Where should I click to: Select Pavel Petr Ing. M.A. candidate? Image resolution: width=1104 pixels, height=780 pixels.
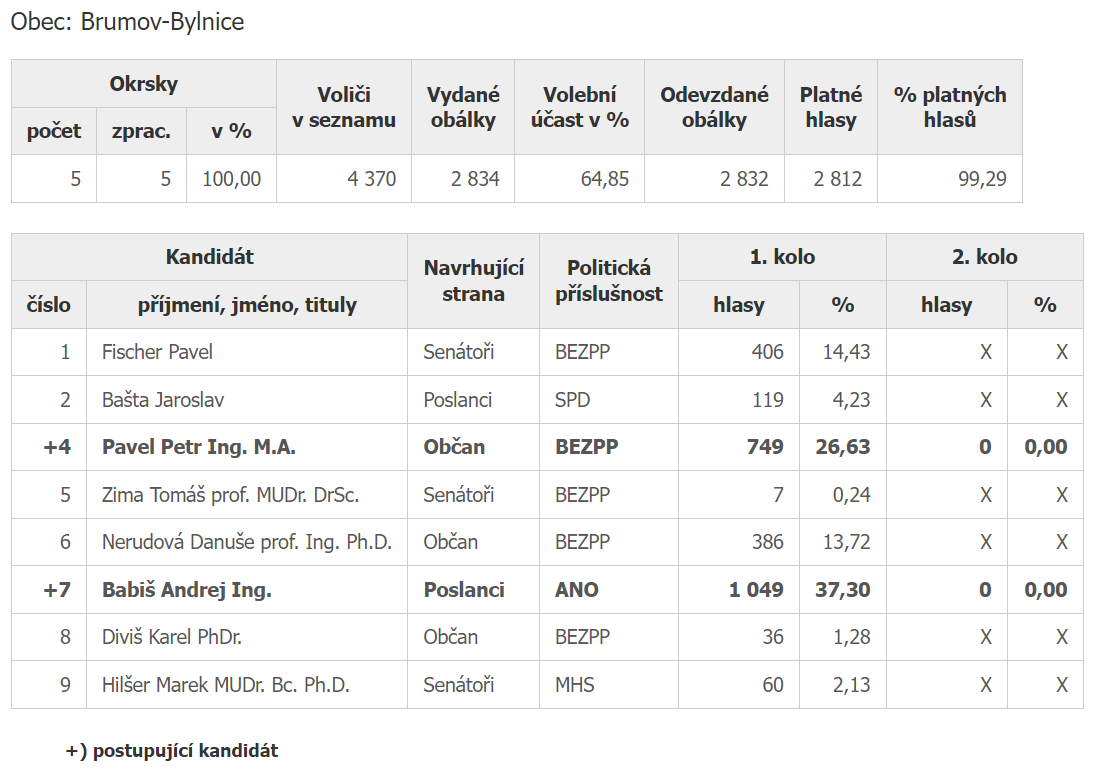tap(198, 447)
